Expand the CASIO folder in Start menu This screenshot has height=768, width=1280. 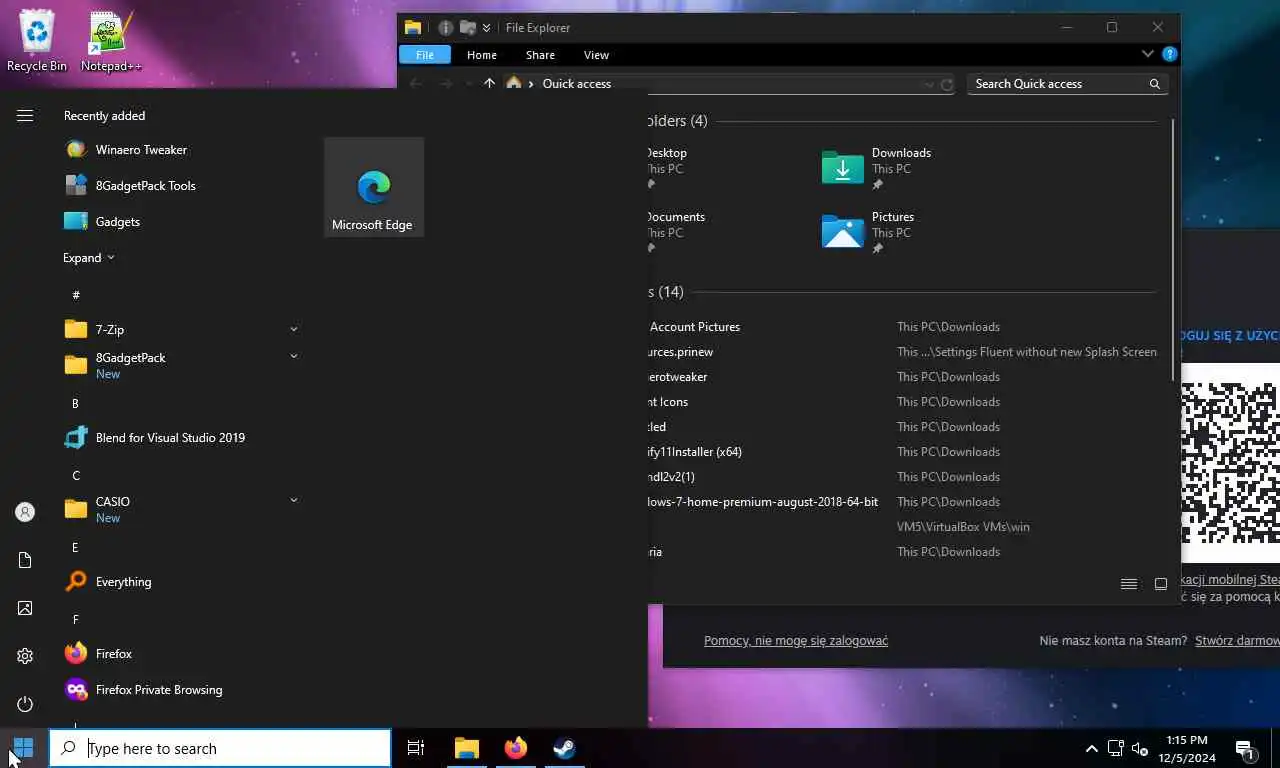(293, 500)
